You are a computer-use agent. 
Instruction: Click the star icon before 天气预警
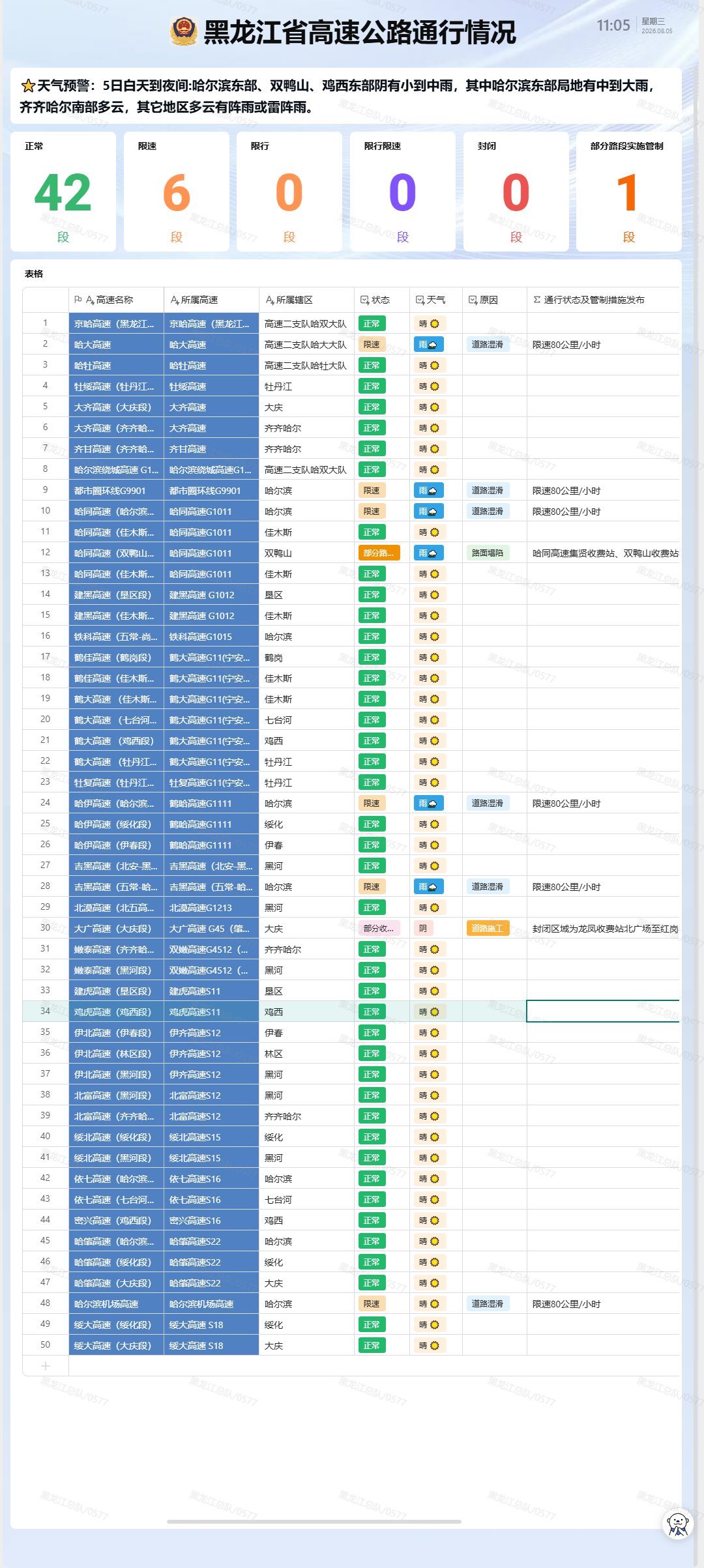pyautogui.click(x=28, y=86)
